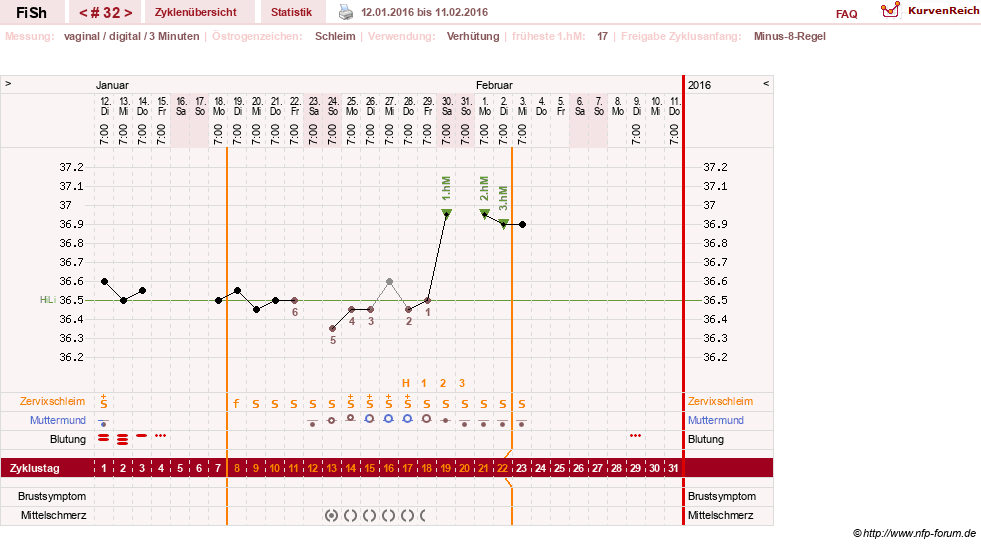Click the Verhütung usage value

pyautogui.click(x=472, y=36)
